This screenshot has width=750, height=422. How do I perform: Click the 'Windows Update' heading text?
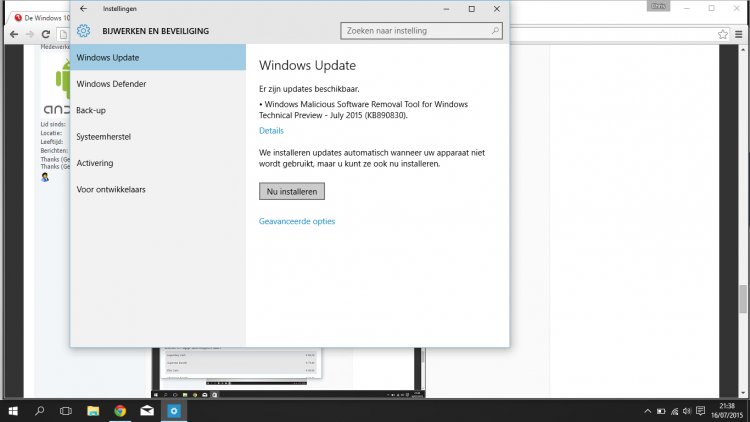pos(308,65)
